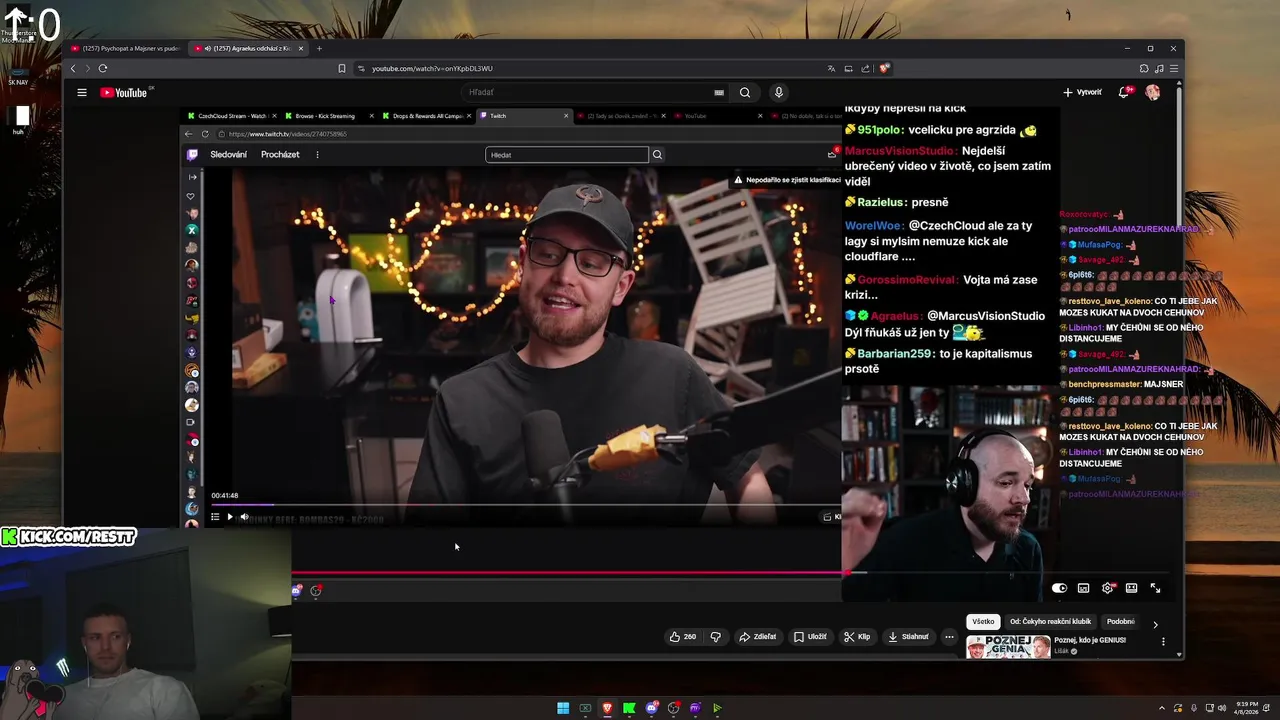This screenshot has height=720, width=1280.
Task: Click the Twitch logo icon
Action: pyautogui.click(x=192, y=154)
